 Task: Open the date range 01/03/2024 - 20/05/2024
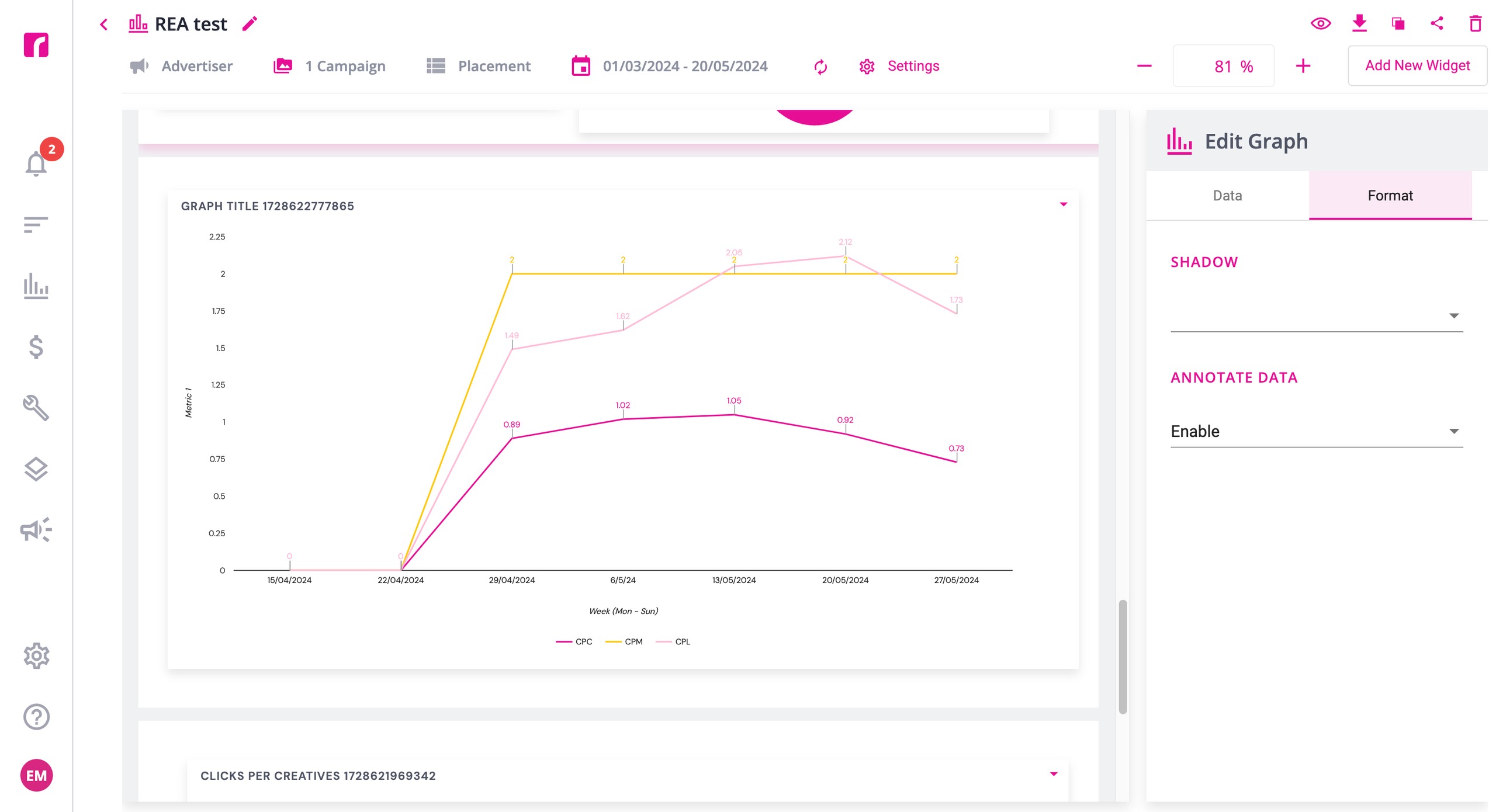[669, 66]
